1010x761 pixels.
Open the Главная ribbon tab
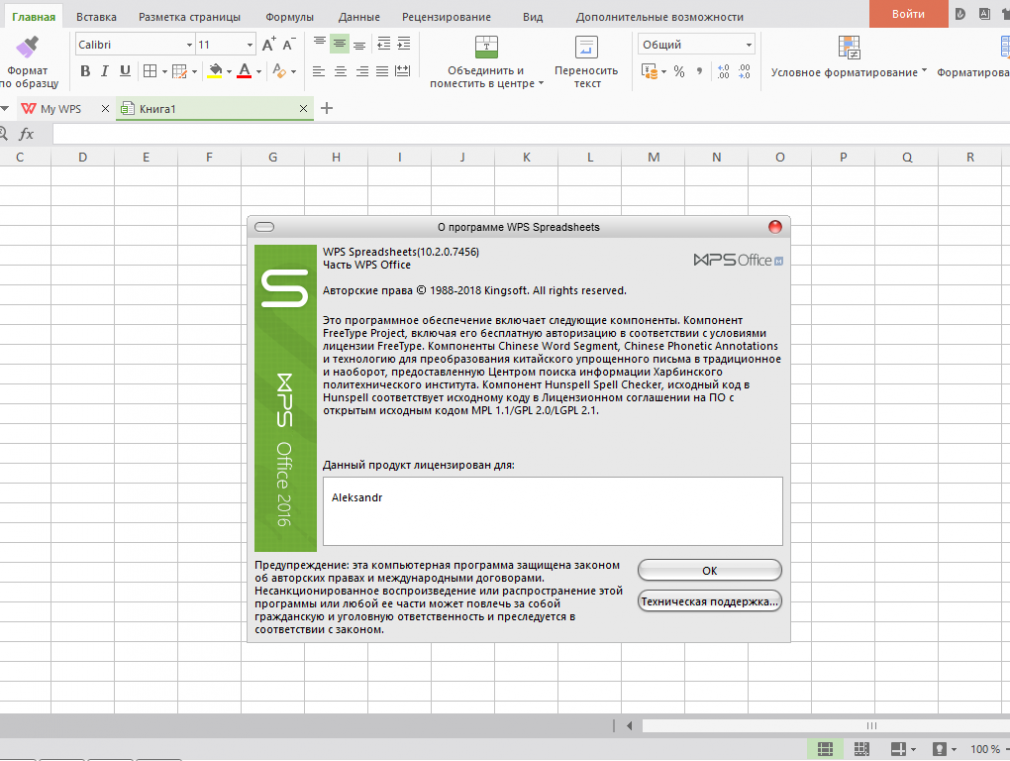coord(33,17)
